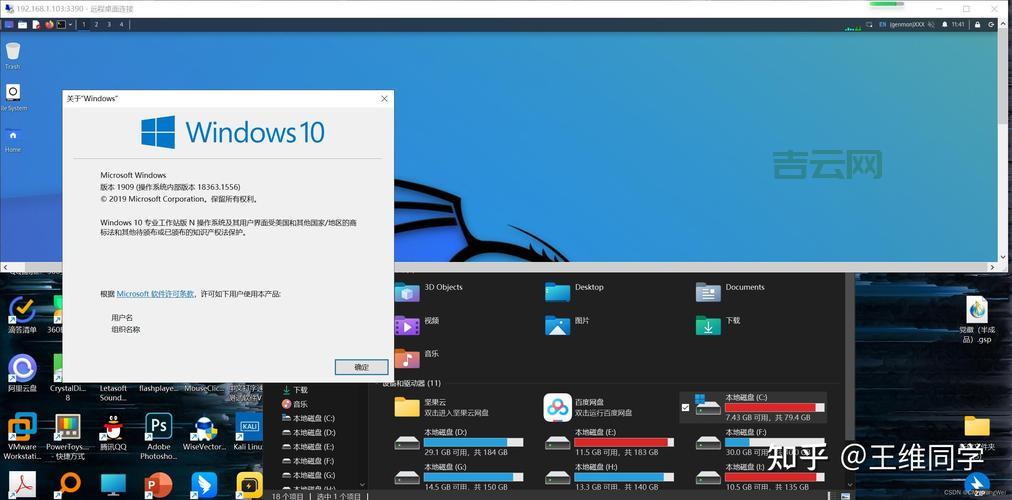Open the Trash icon on Kali desktop
The width and height of the screenshot is (1012, 500).
click(13, 51)
